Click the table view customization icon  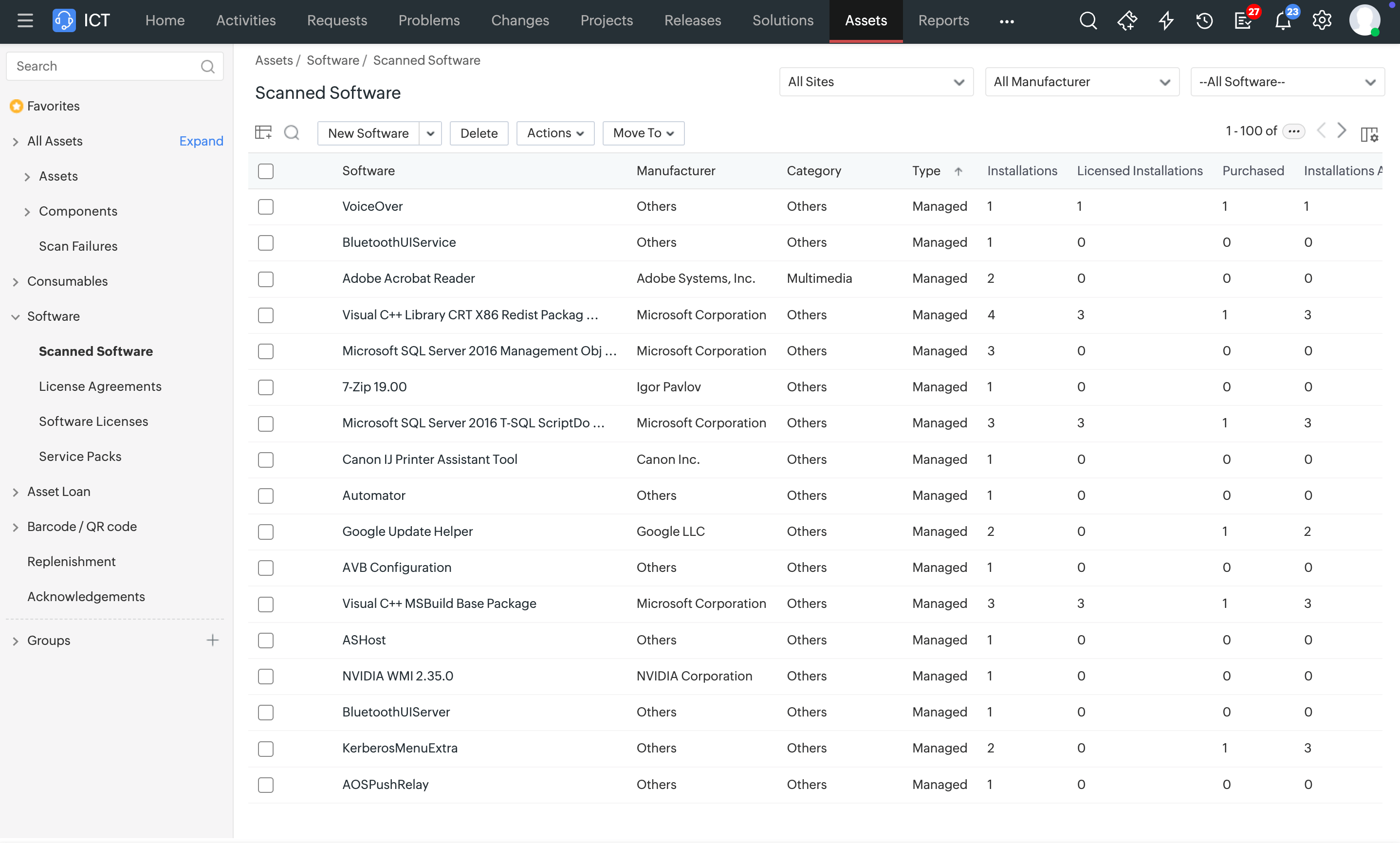[263, 132]
